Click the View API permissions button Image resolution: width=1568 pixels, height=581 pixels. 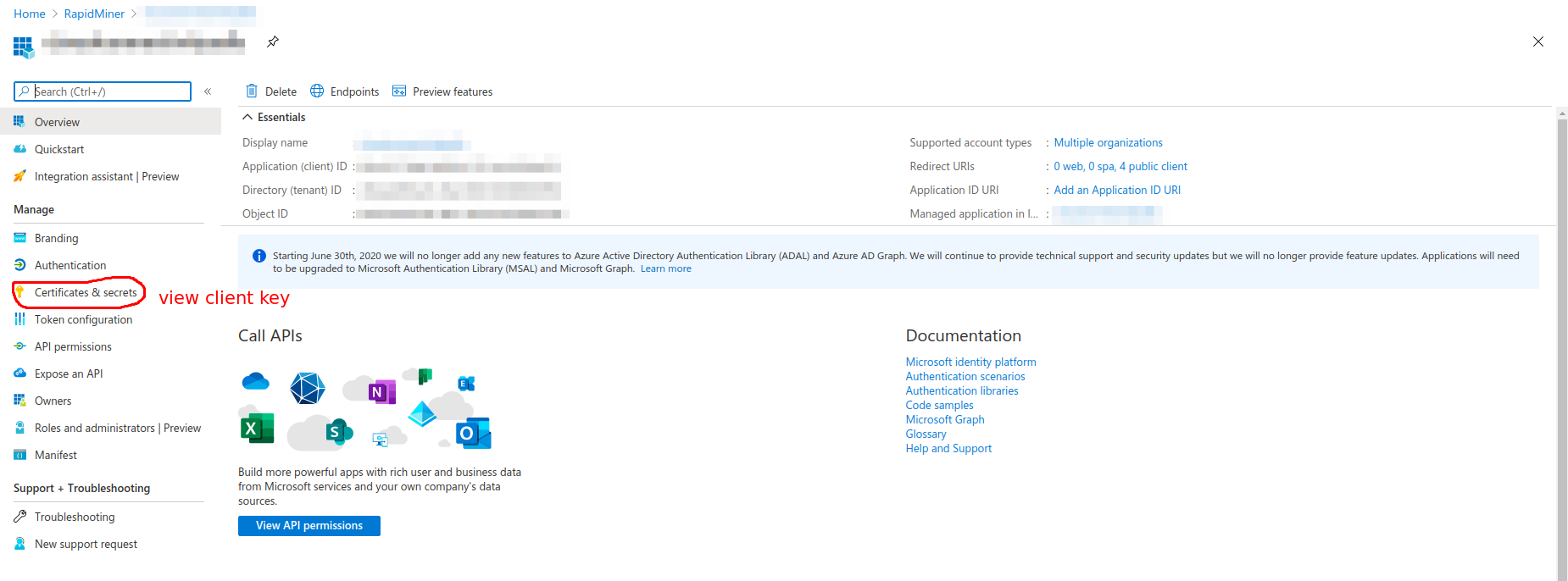click(x=309, y=526)
